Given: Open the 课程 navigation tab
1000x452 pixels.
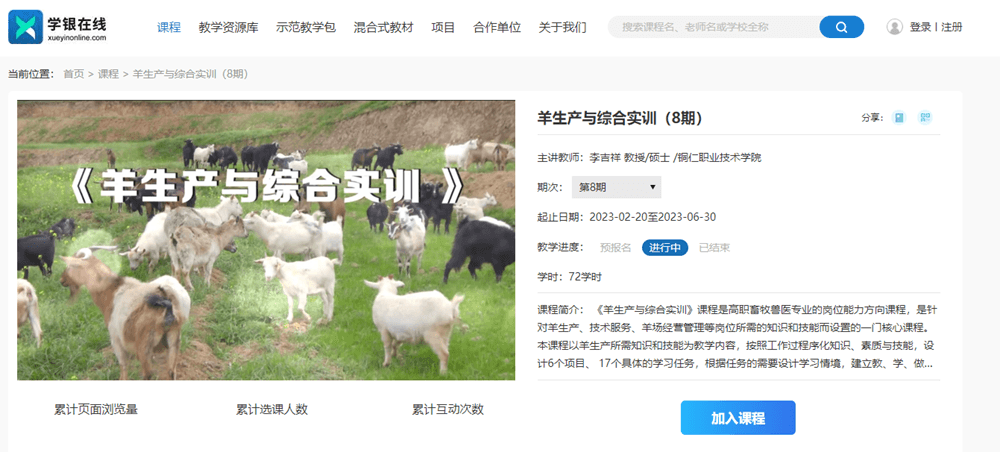Looking at the screenshot, I should click(169, 27).
